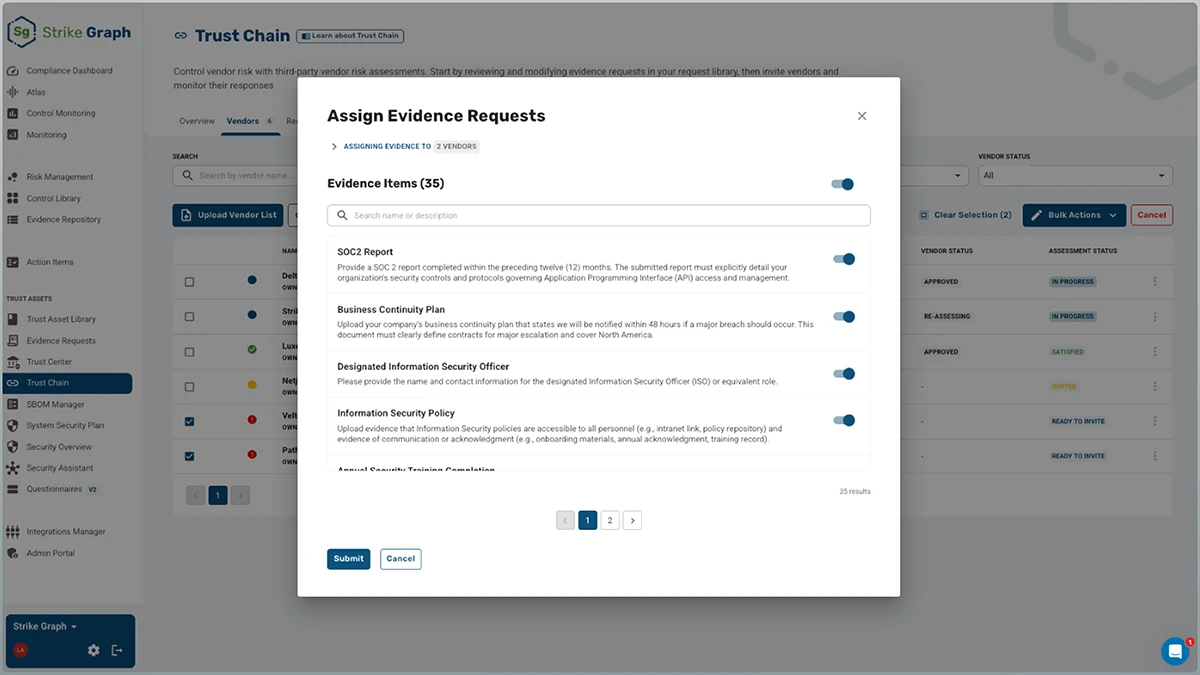Image resolution: width=1200 pixels, height=675 pixels.
Task: Click the SOC2 Report item title
Action: coord(365,252)
